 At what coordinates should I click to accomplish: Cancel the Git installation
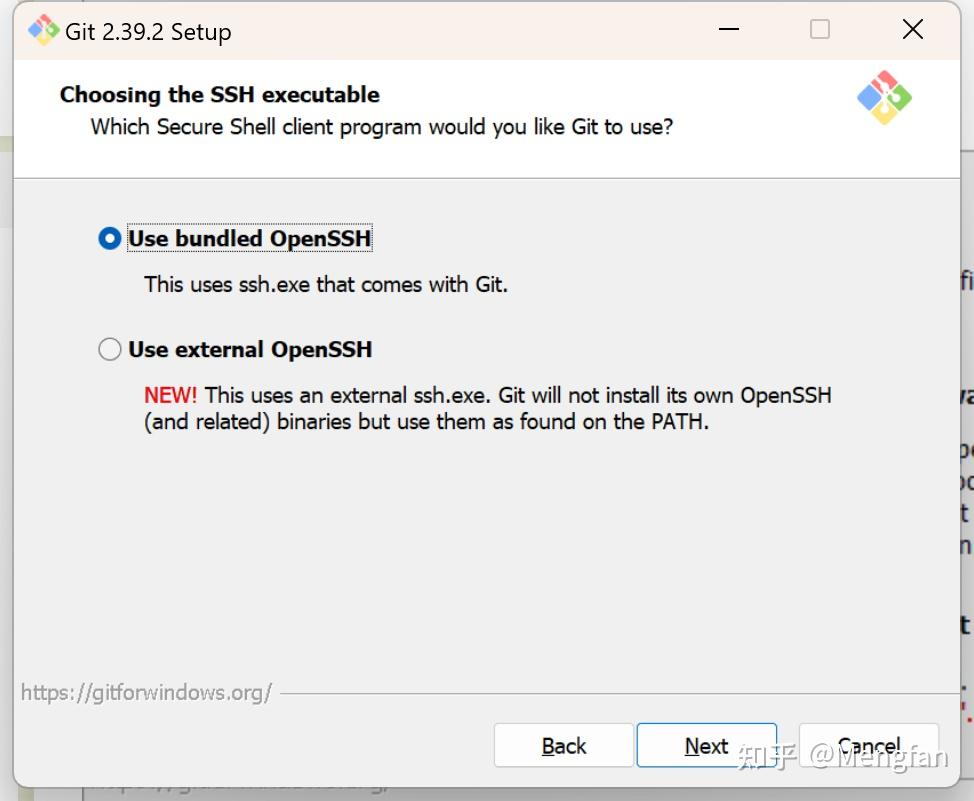pyautogui.click(x=868, y=746)
